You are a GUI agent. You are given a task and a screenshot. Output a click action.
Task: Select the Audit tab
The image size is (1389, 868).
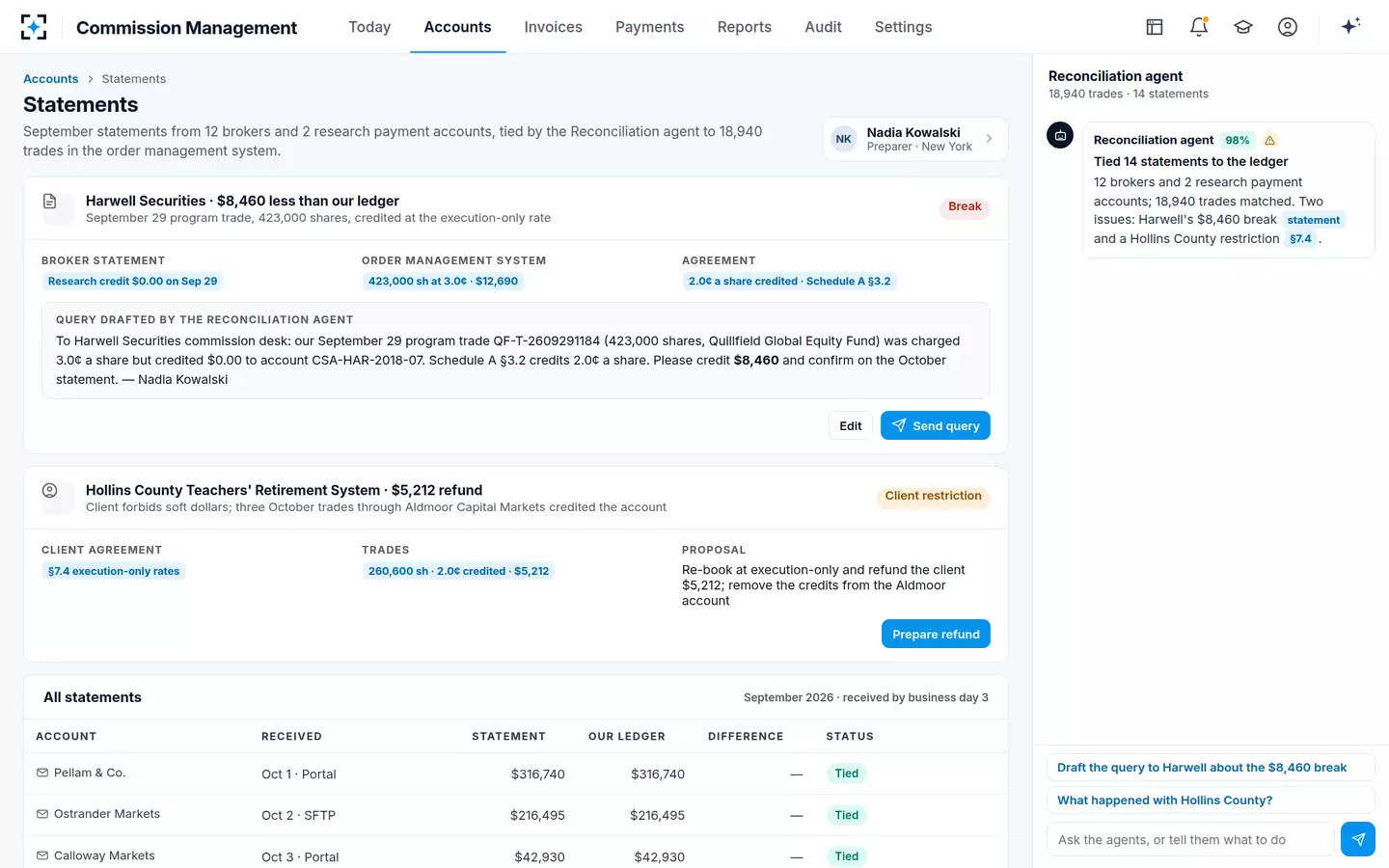click(824, 27)
